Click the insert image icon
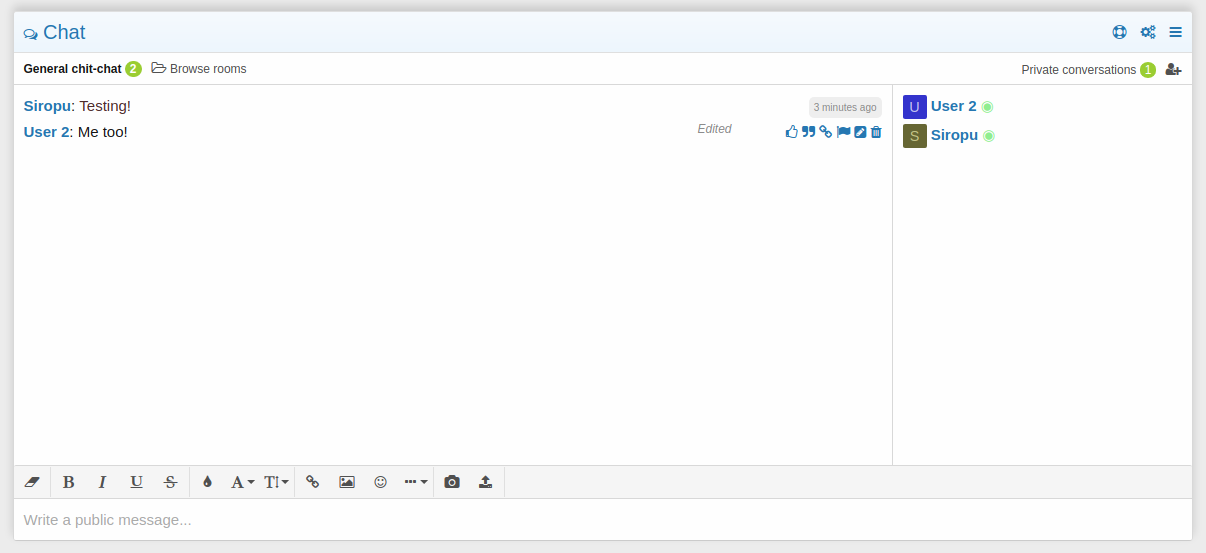 [x=347, y=482]
